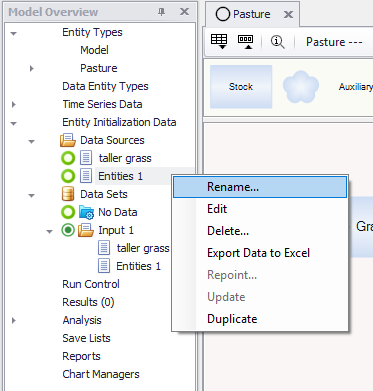Choose Export Data to Excel
The width and height of the screenshot is (373, 391).
pos(260,253)
